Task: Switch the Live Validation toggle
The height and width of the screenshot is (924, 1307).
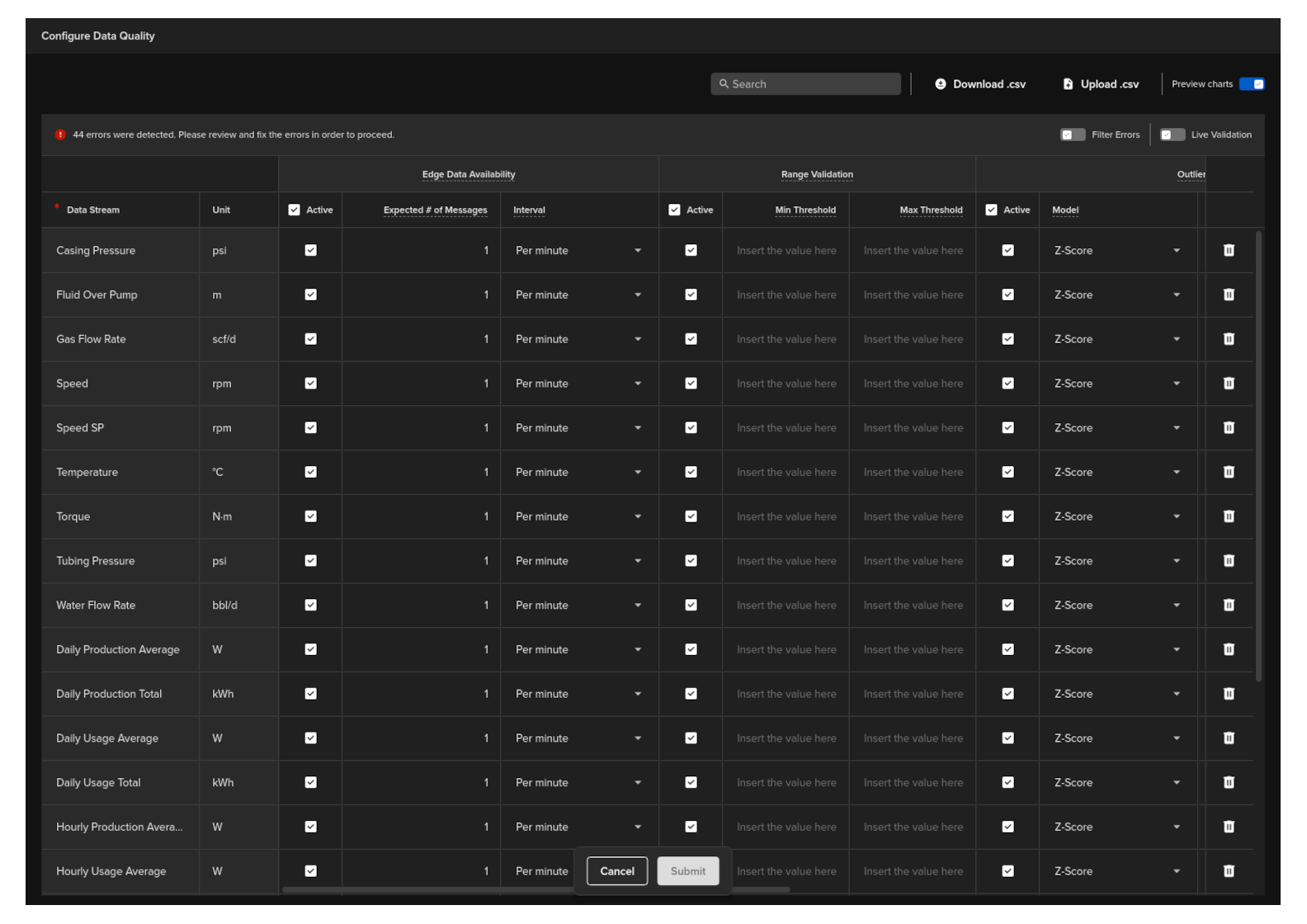Action: 1172,135
